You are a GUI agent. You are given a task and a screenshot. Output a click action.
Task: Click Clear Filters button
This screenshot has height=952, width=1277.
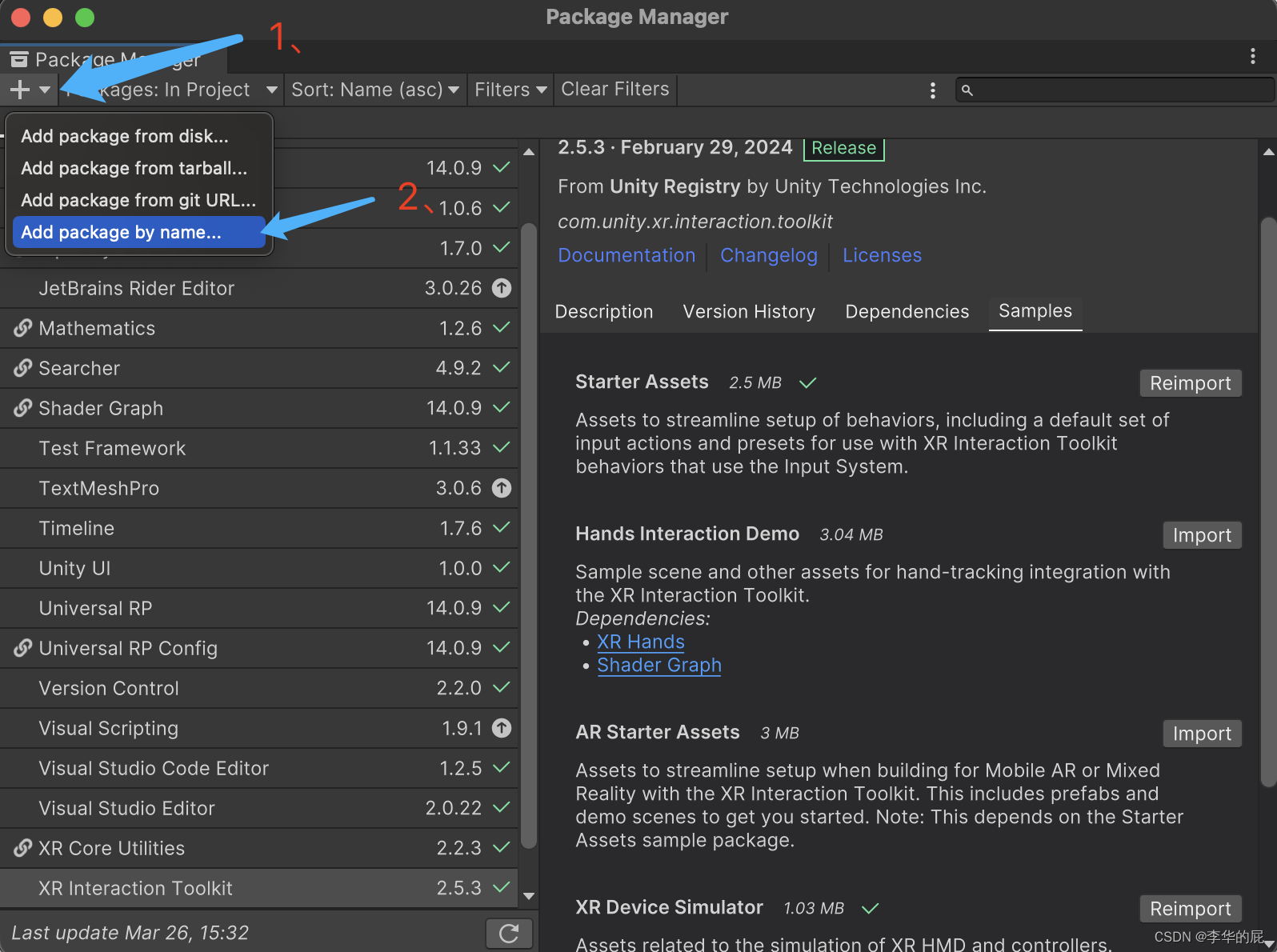pos(614,89)
